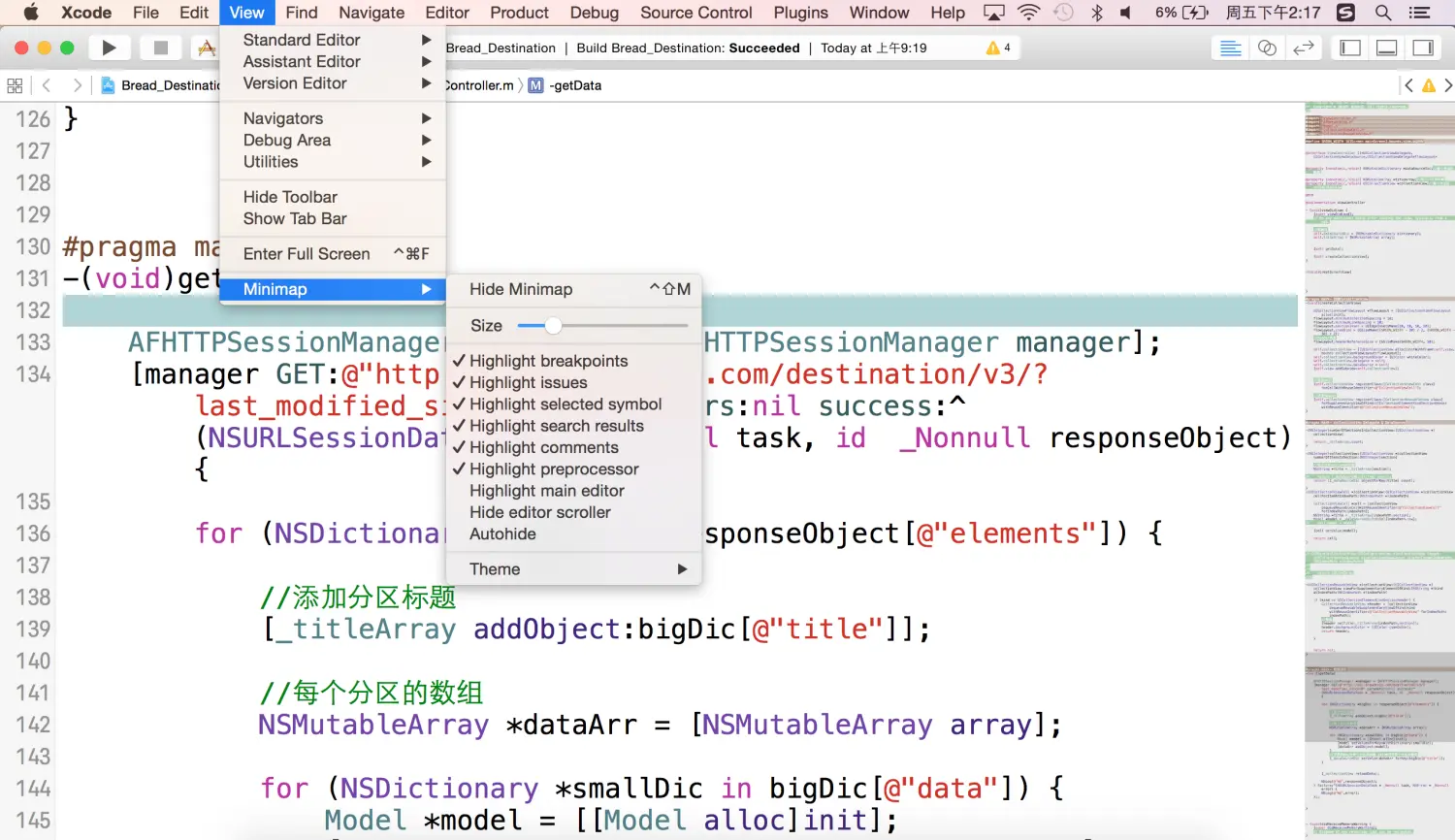Choose Hide Toolbar
Viewport: 1455px width, 840px height.
333,197
